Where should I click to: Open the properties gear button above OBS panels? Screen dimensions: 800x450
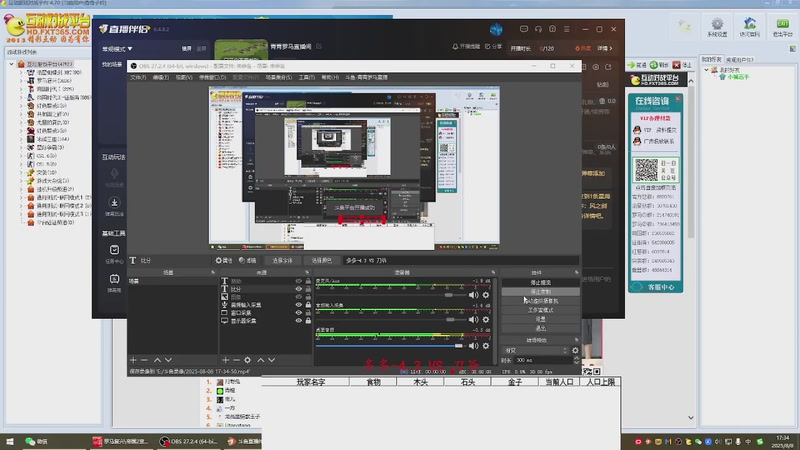coord(224,260)
